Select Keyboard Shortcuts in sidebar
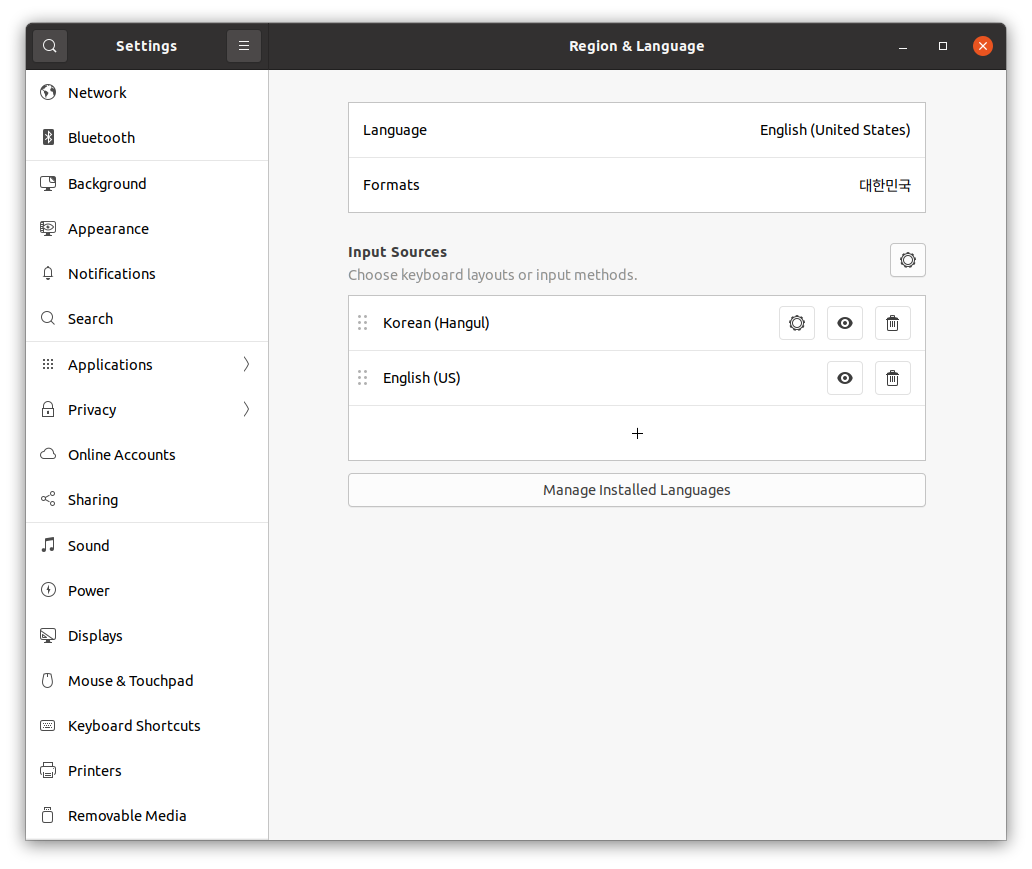This screenshot has height=869, width=1032. point(147,725)
